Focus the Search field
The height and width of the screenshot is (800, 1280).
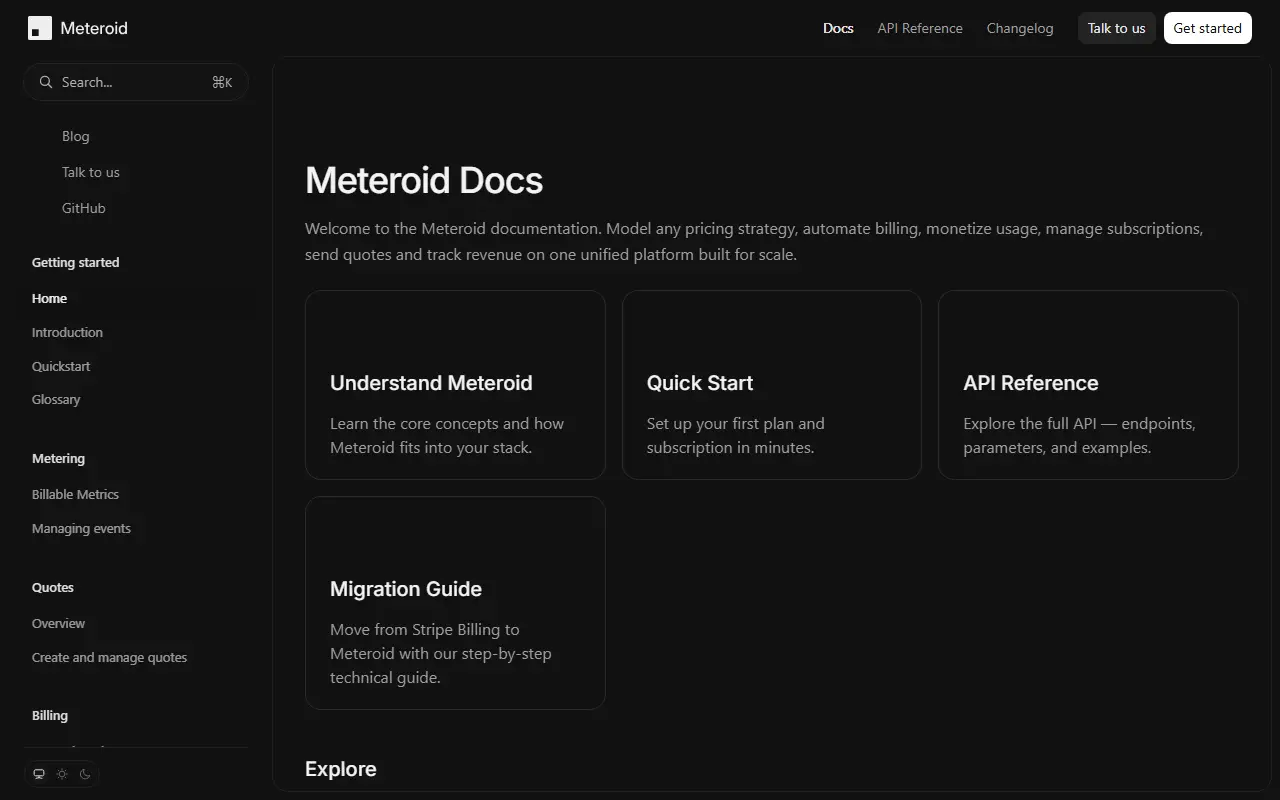[x=136, y=82]
